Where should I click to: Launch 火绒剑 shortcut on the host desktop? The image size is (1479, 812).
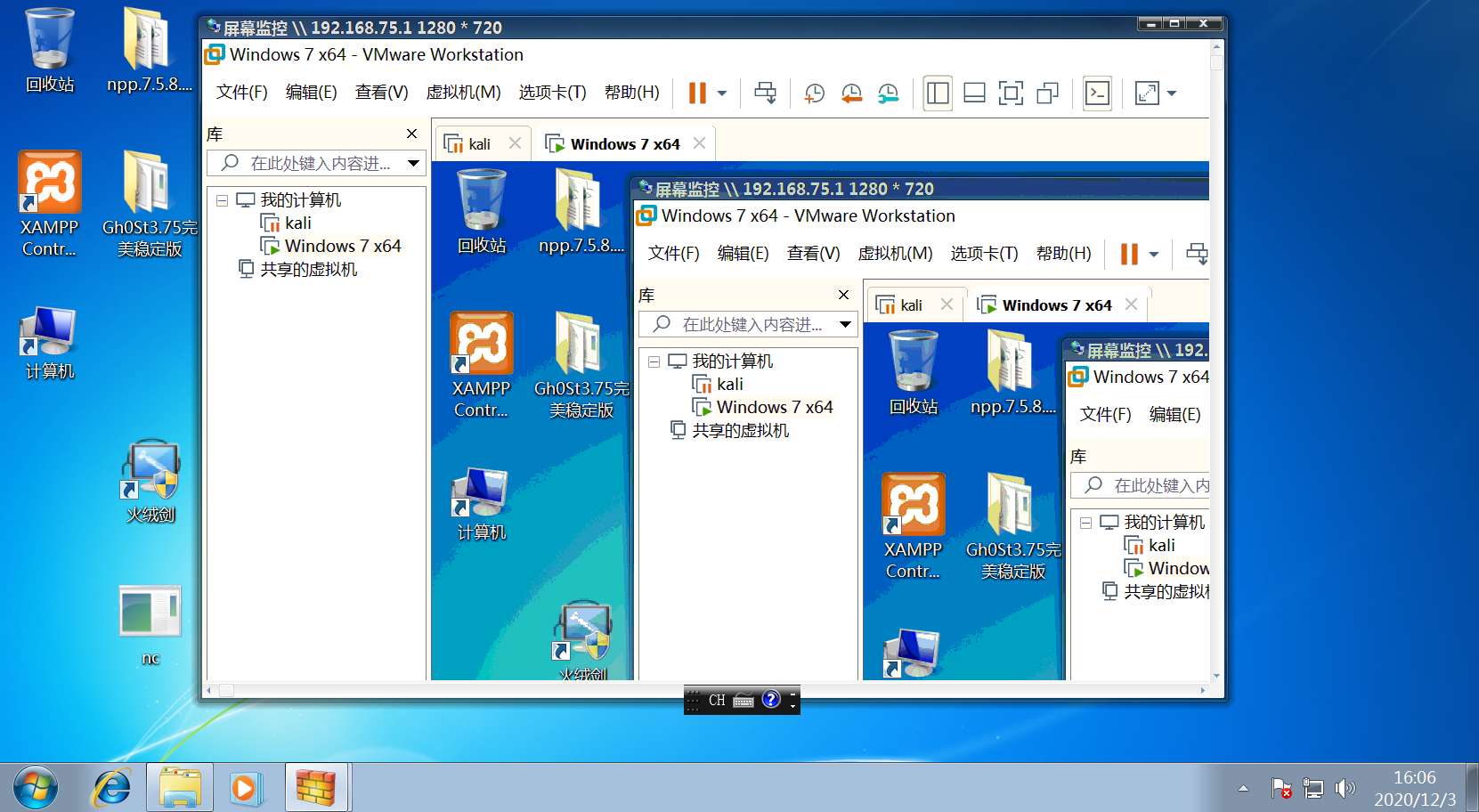pyautogui.click(x=150, y=482)
